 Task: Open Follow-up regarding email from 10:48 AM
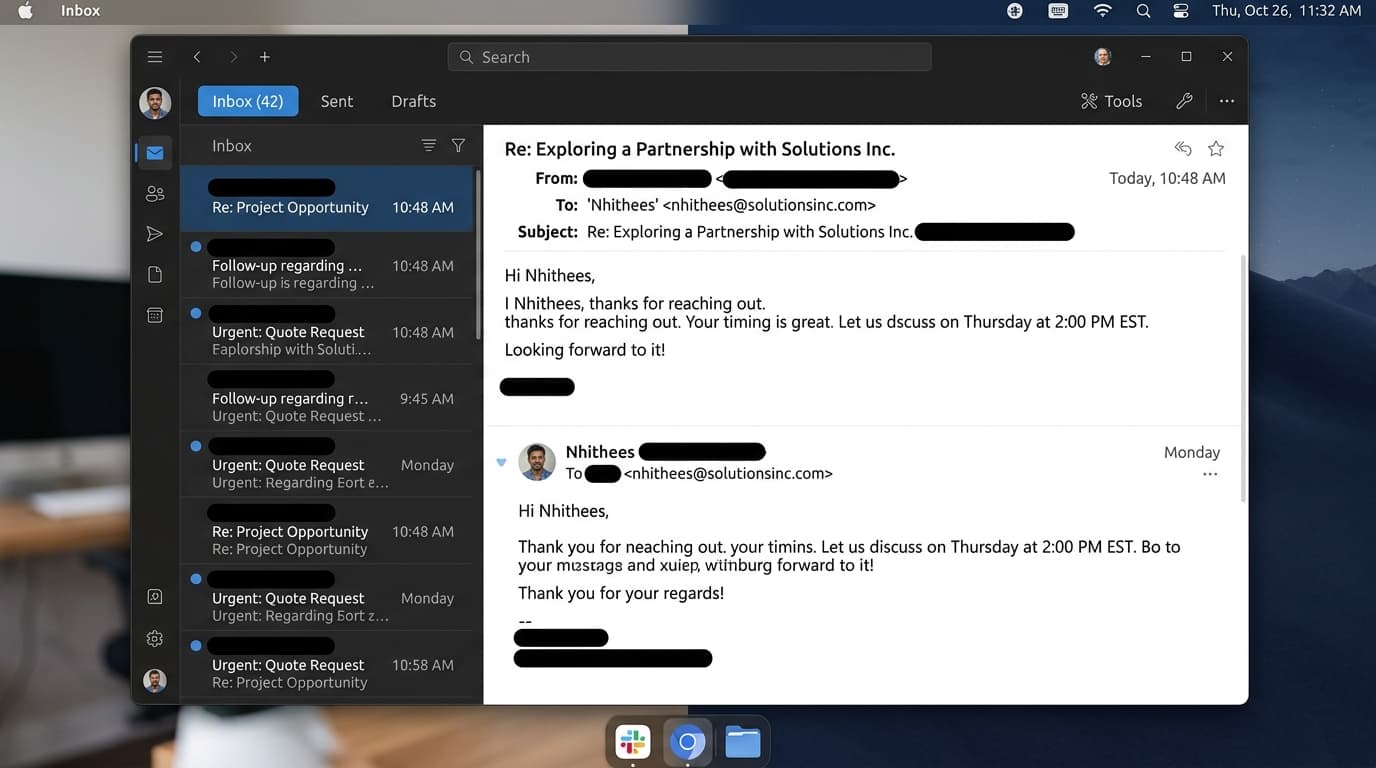coord(327,265)
